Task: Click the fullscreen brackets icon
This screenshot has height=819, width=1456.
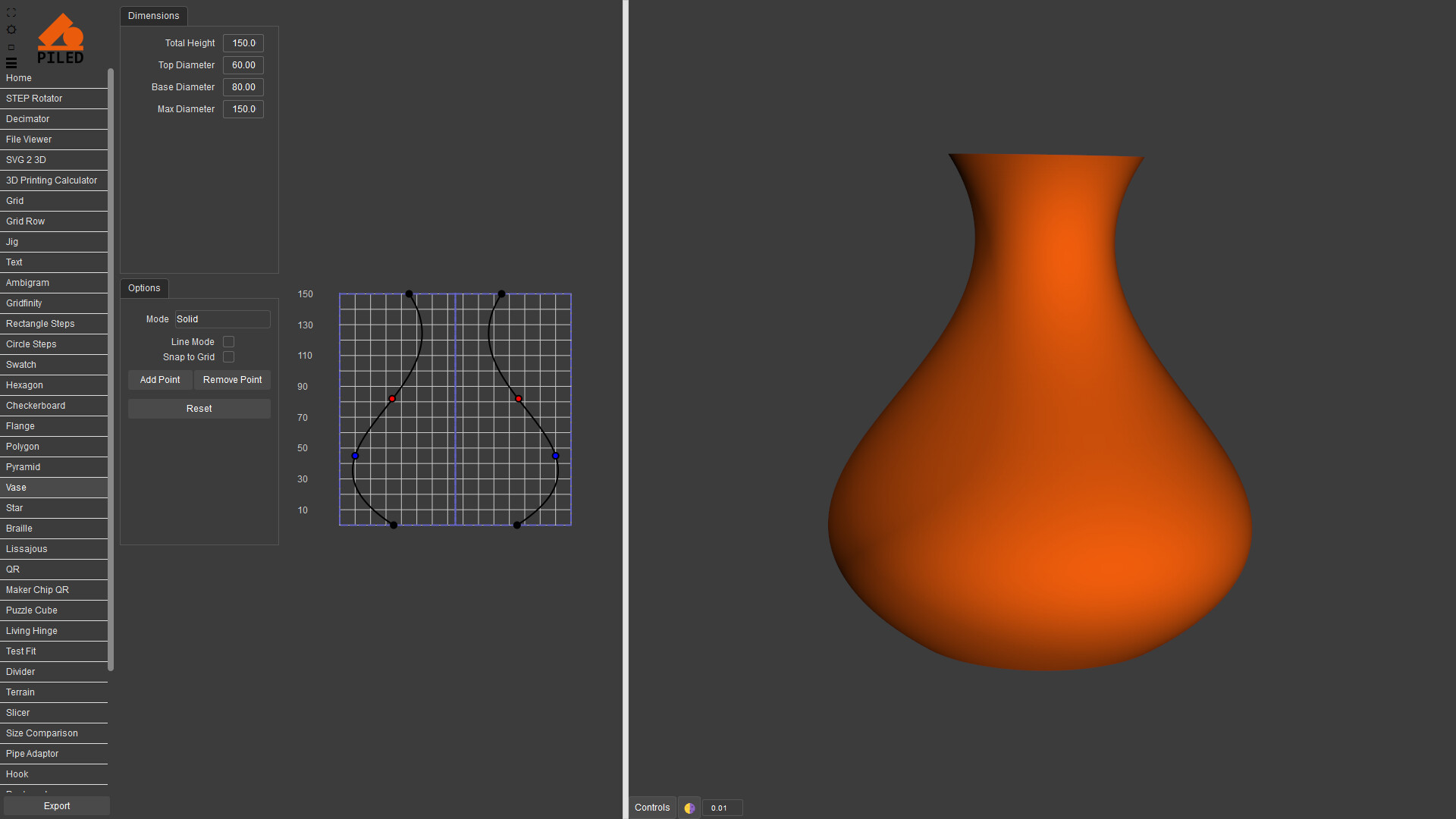Action: tap(11, 13)
